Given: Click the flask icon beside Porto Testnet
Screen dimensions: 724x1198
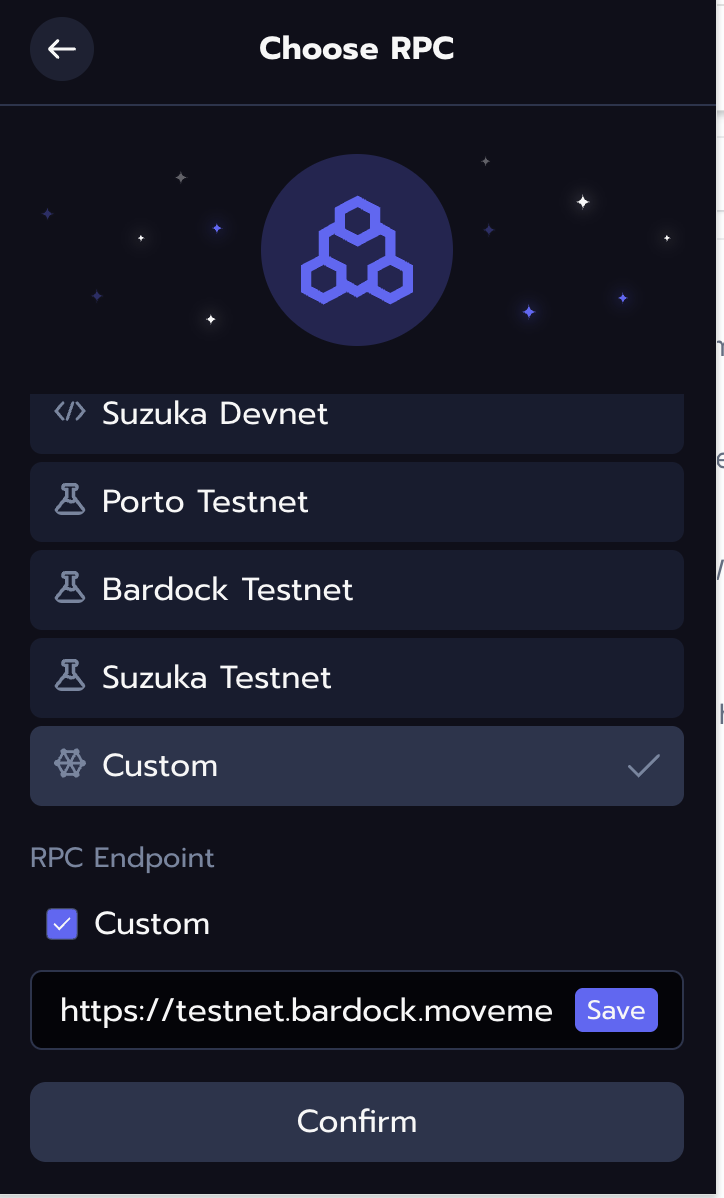Looking at the screenshot, I should coord(69,501).
